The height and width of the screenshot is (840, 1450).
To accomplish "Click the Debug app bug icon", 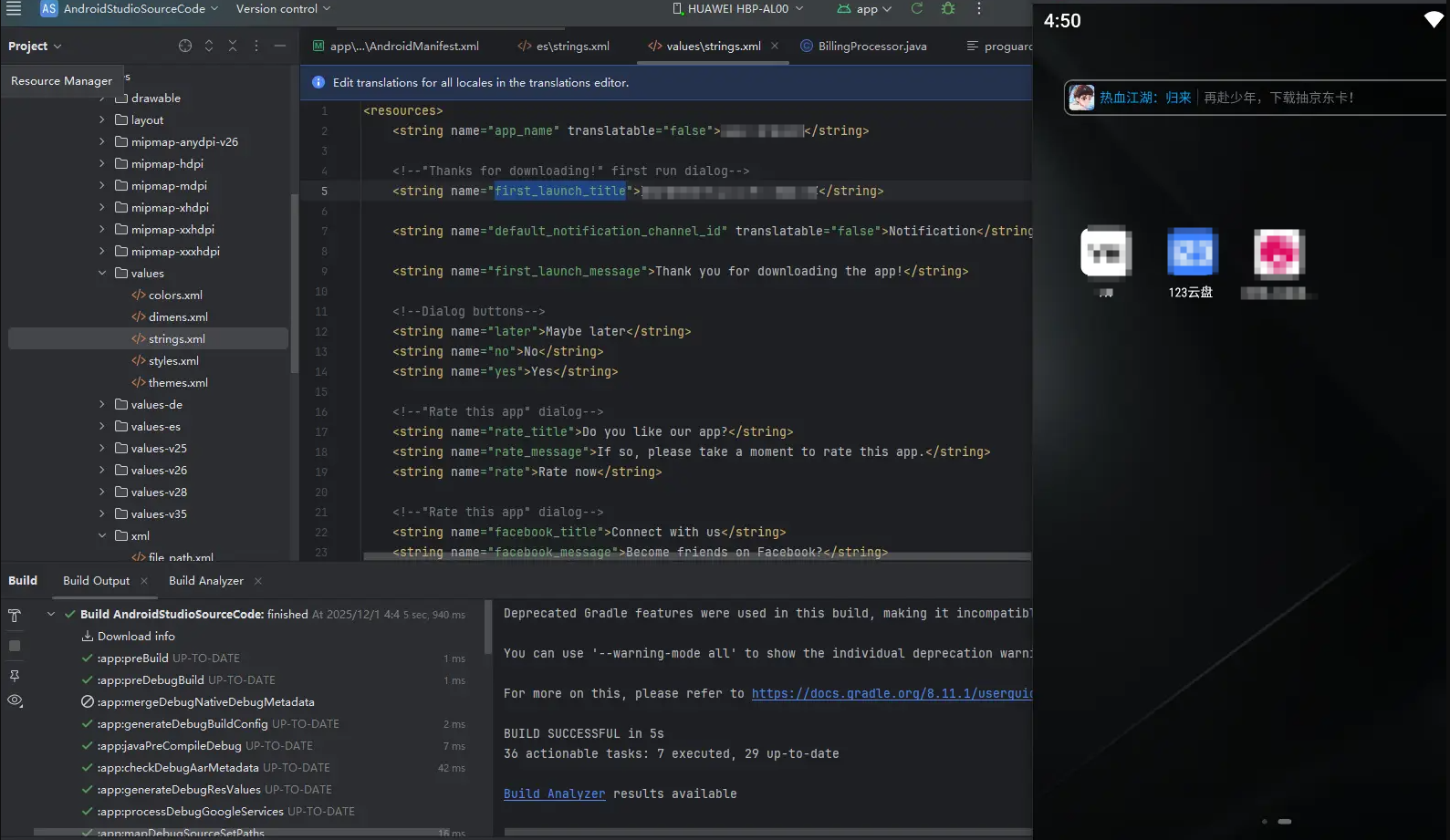I will [948, 9].
